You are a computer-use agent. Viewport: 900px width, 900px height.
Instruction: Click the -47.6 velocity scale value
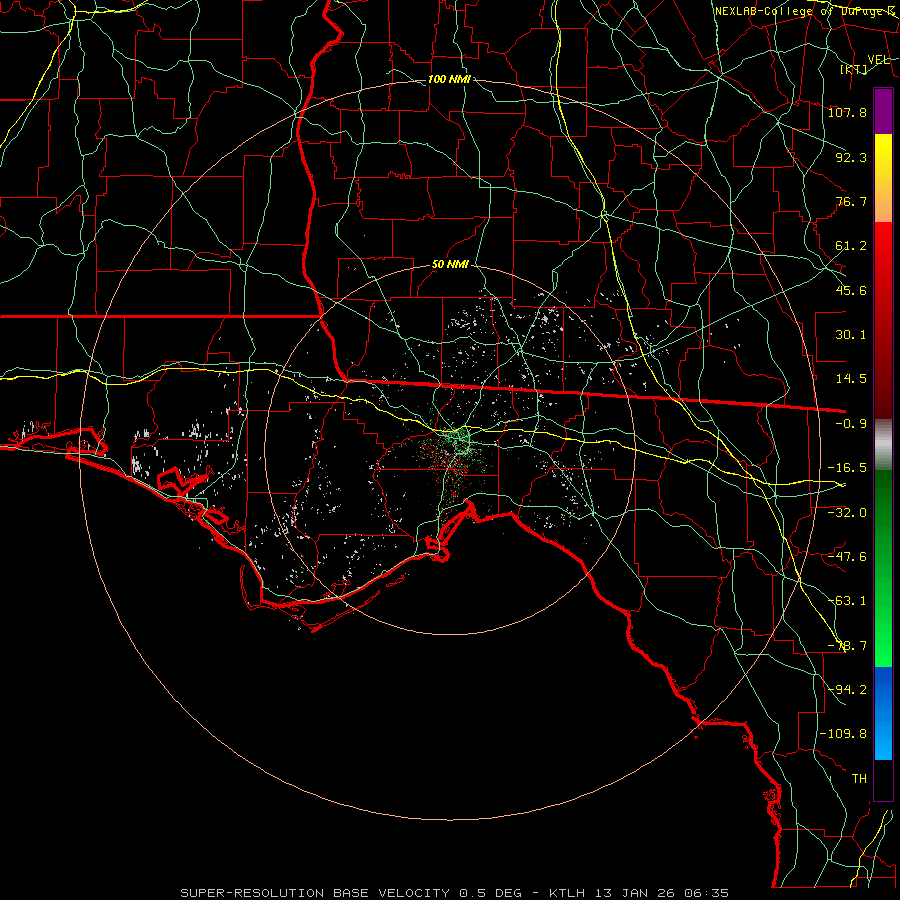coord(847,557)
